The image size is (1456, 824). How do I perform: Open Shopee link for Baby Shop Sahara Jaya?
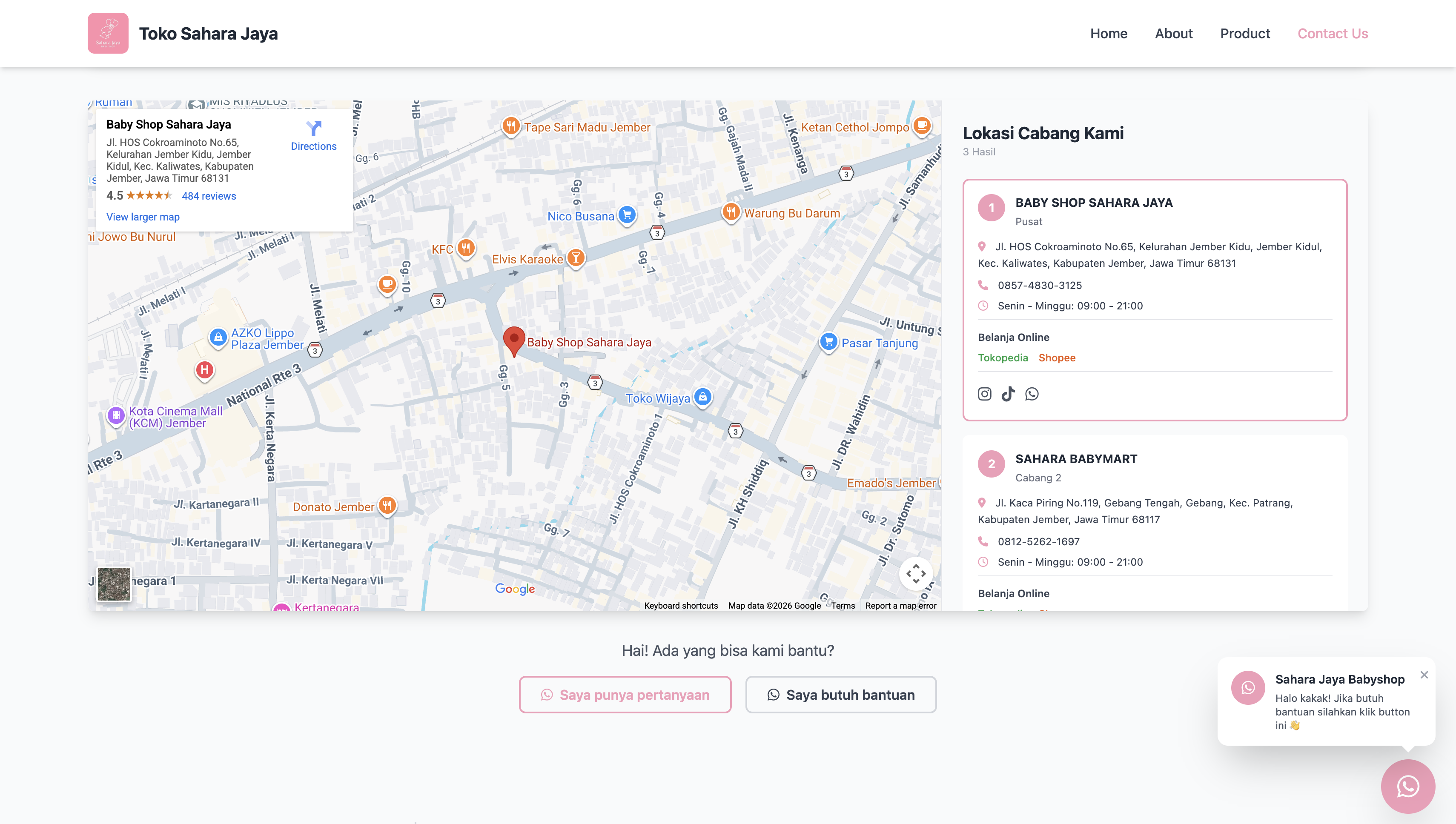pos(1057,358)
